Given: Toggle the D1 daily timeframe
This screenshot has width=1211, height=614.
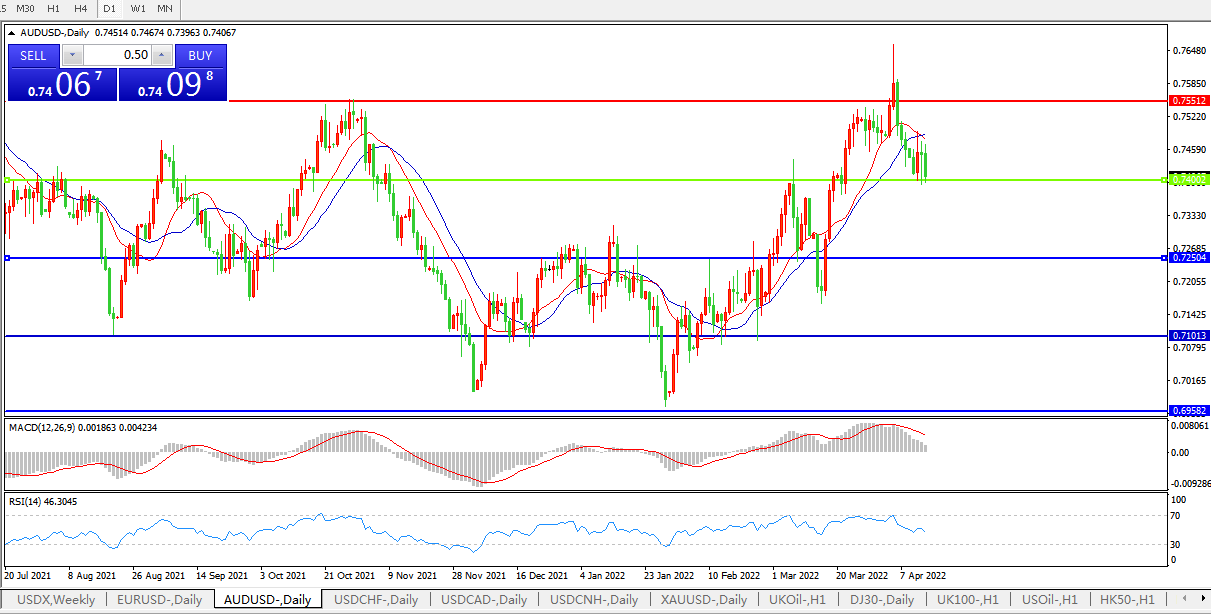Looking at the screenshot, I should tap(110, 8).
